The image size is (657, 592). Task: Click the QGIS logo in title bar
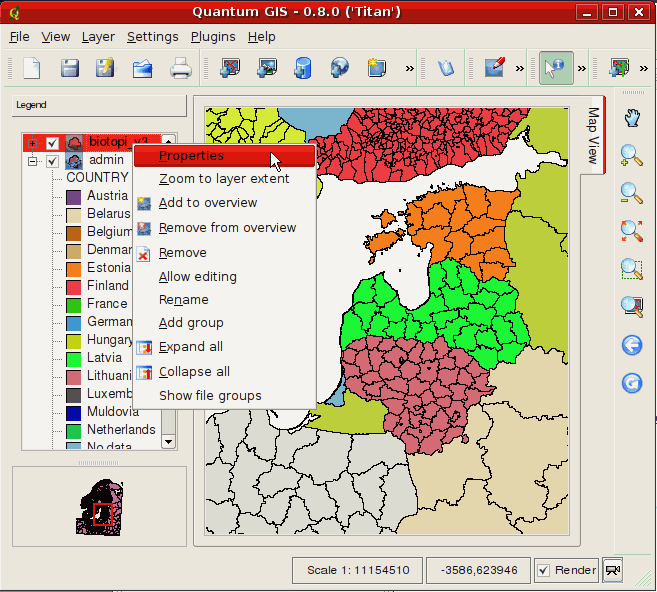15,13
